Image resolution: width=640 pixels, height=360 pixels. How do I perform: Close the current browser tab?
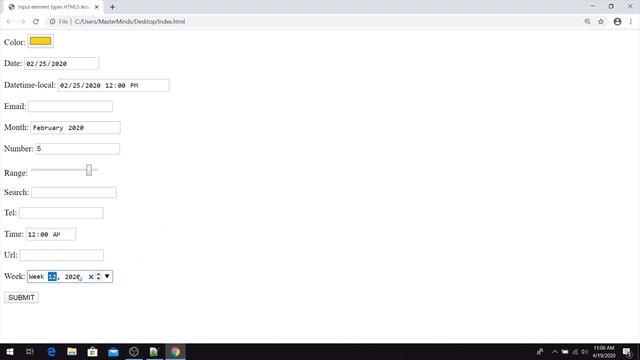coord(97,7)
